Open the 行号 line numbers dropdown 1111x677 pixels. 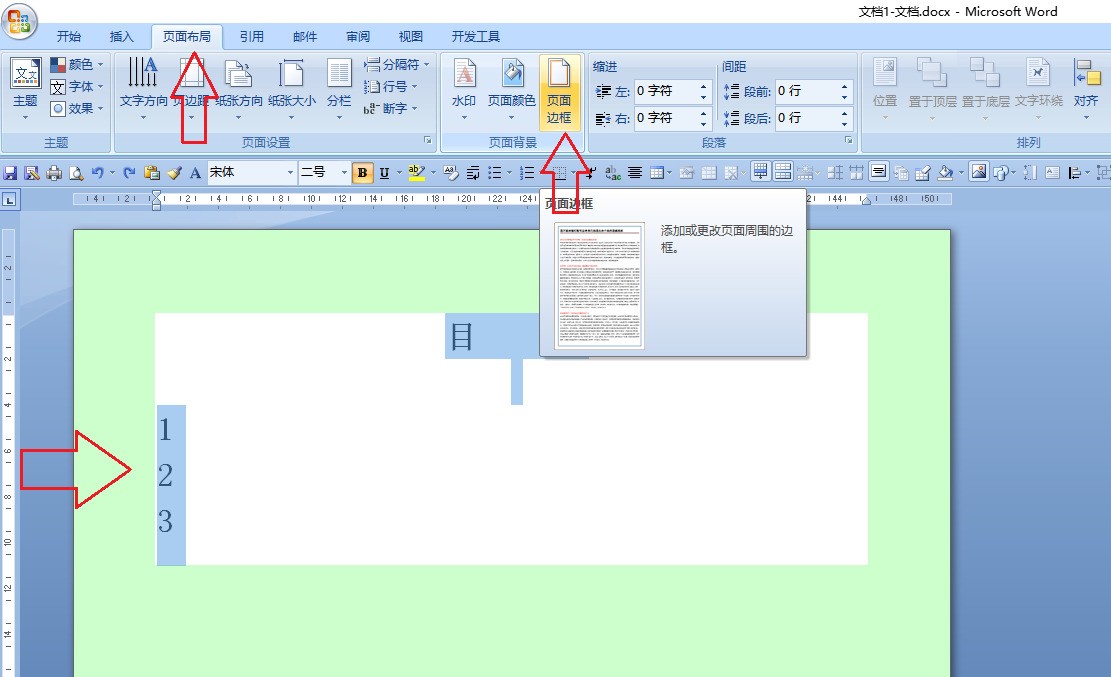391,86
